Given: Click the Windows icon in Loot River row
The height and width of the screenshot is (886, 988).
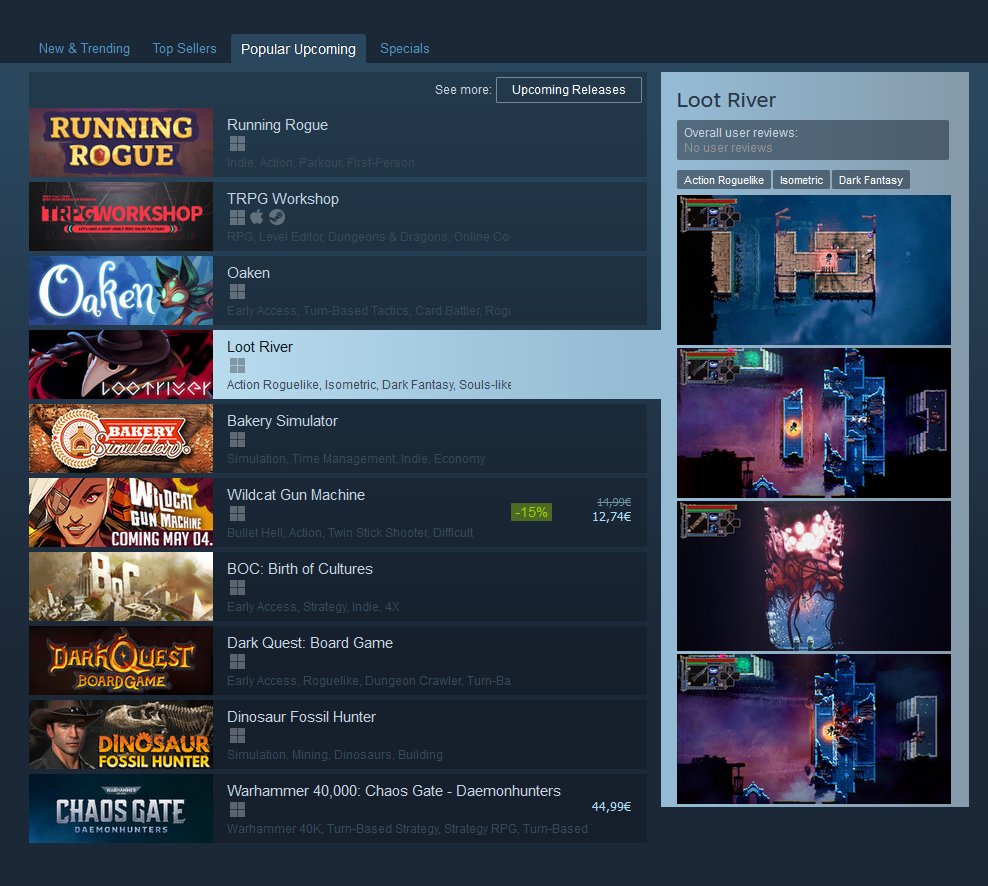Looking at the screenshot, I should pos(237,365).
